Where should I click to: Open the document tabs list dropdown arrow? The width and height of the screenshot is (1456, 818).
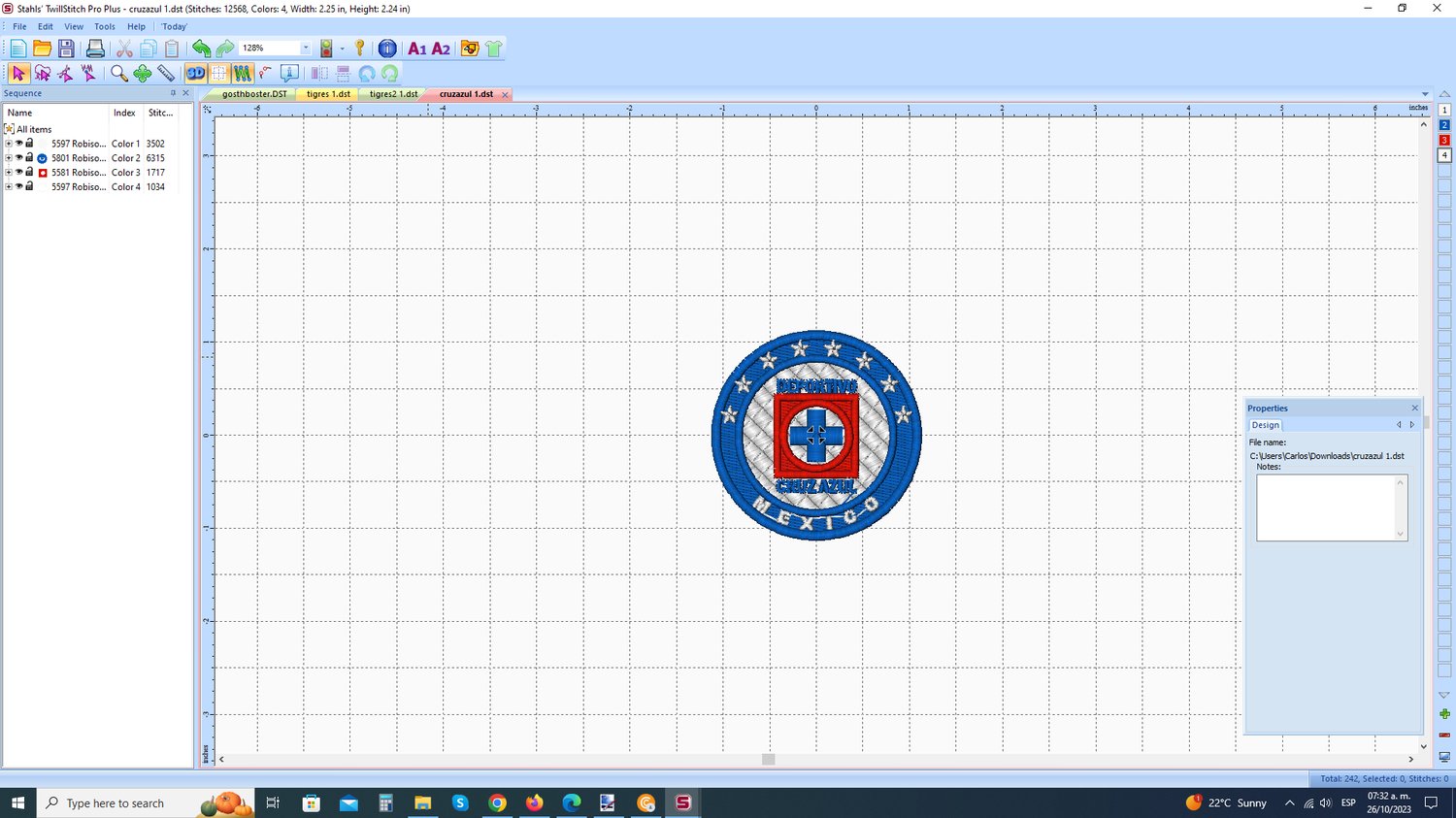tap(1425, 94)
